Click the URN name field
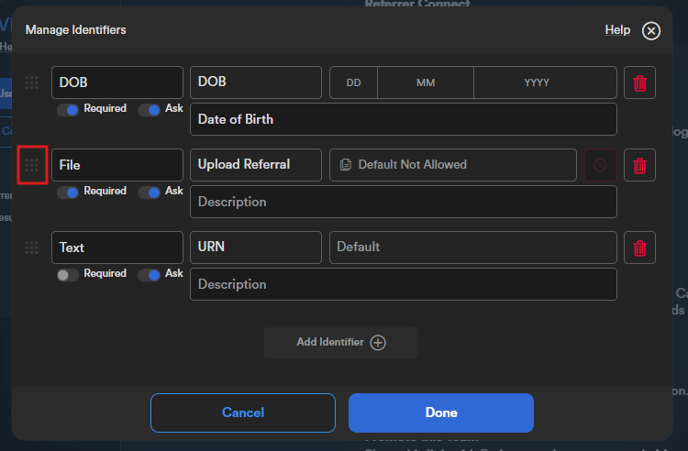688x451 pixels. [x=256, y=247]
